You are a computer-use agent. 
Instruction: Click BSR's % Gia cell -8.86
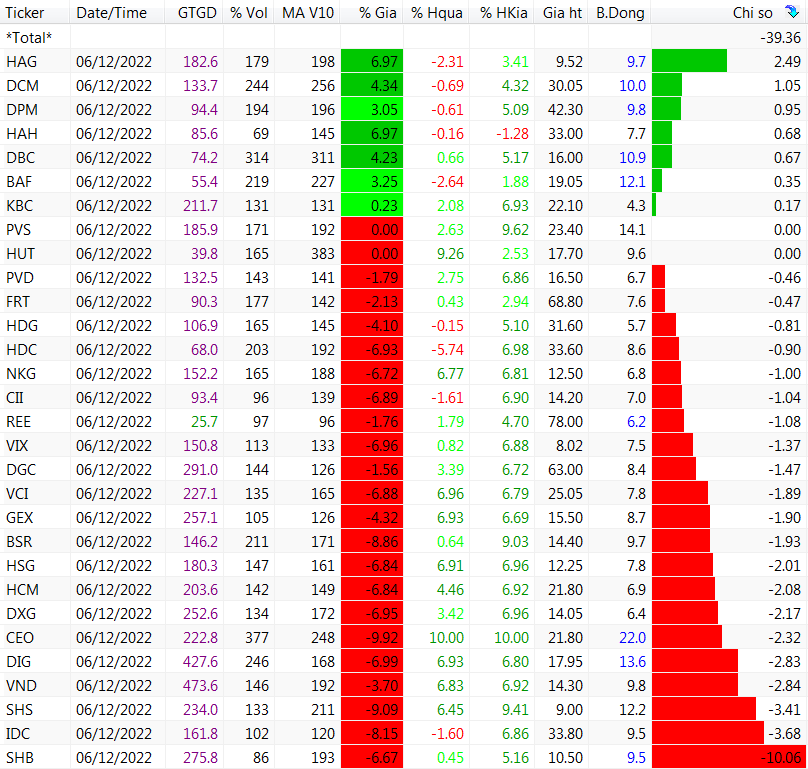372,541
